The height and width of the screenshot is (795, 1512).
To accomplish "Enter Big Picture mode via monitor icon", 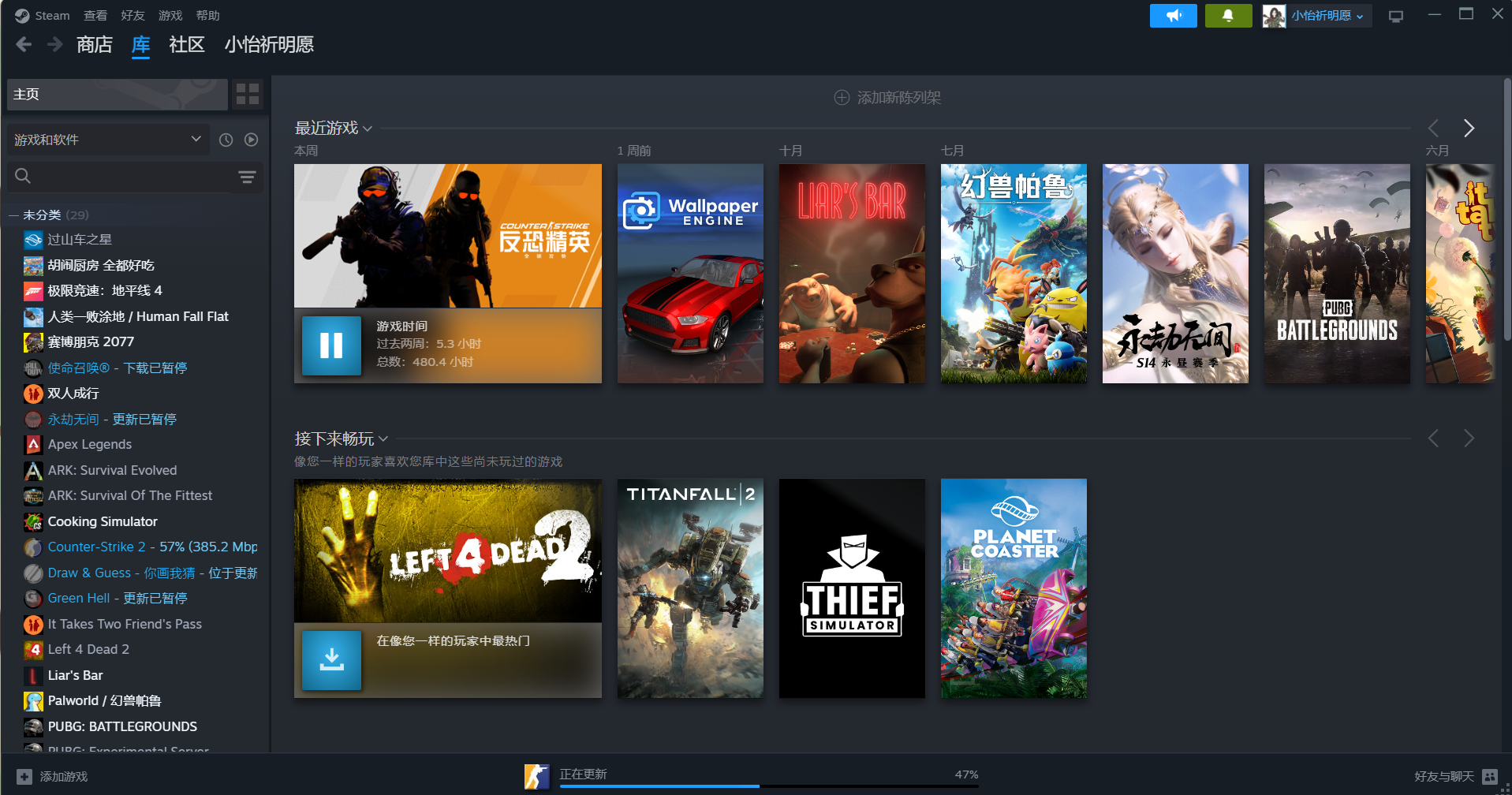I will tap(1396, 16).
